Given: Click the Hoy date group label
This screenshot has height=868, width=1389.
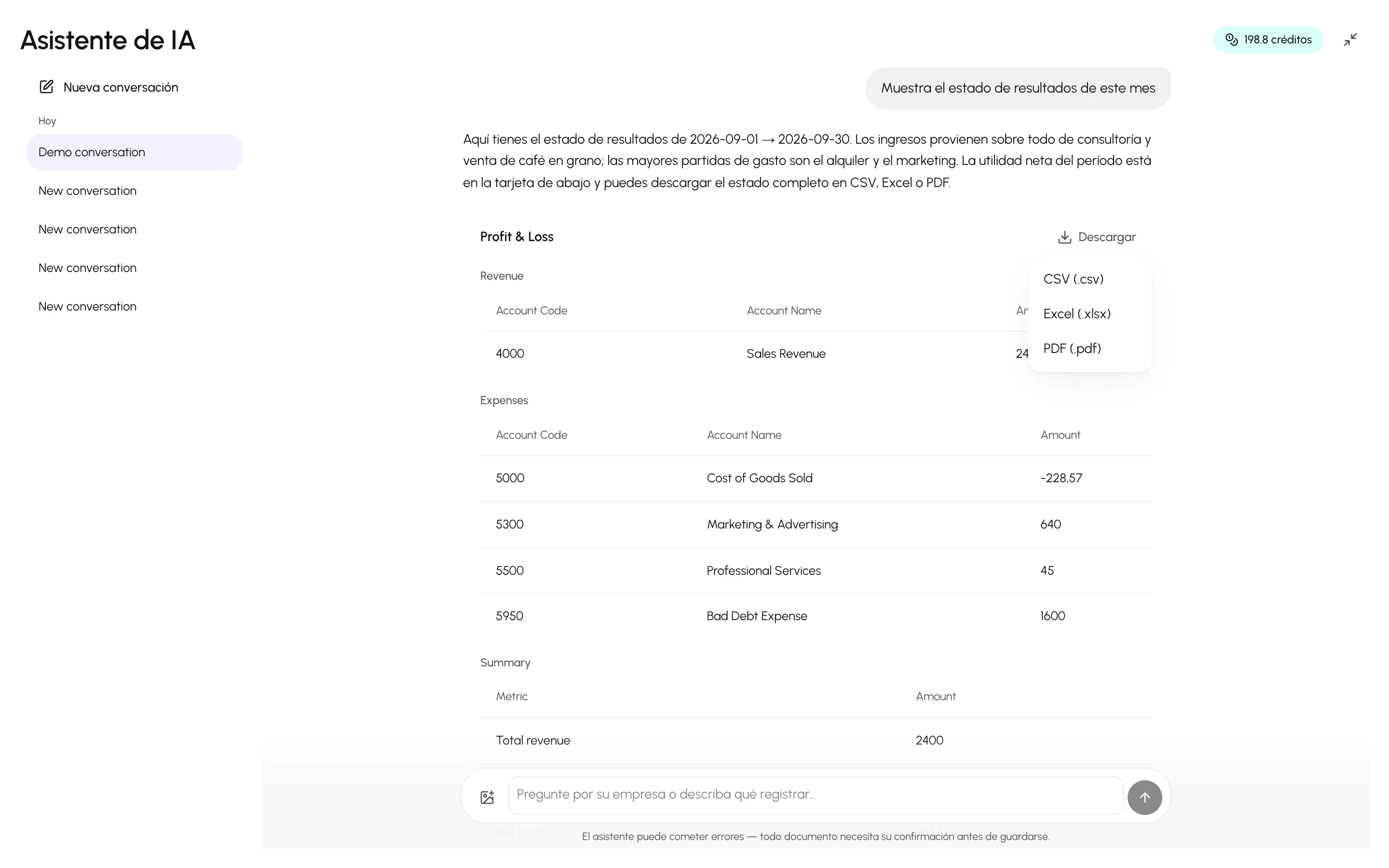Looking at the screenshot, I should point(47,121).
